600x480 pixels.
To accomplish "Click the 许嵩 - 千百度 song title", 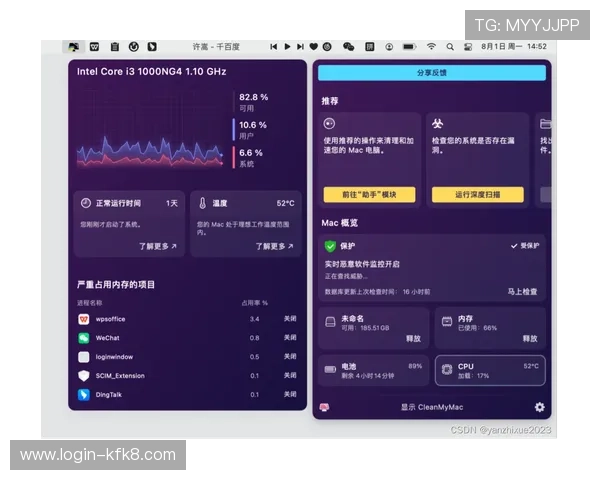I will coord(216,47).
